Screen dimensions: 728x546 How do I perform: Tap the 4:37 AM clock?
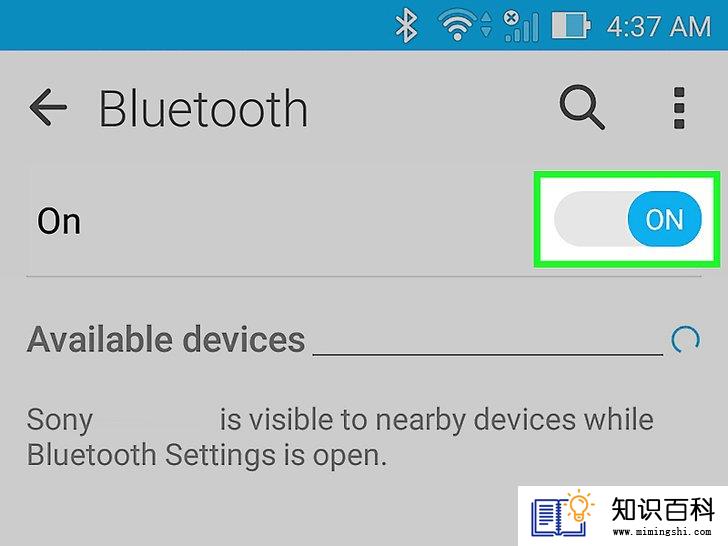pyautogui.click(x=659, y=26)
